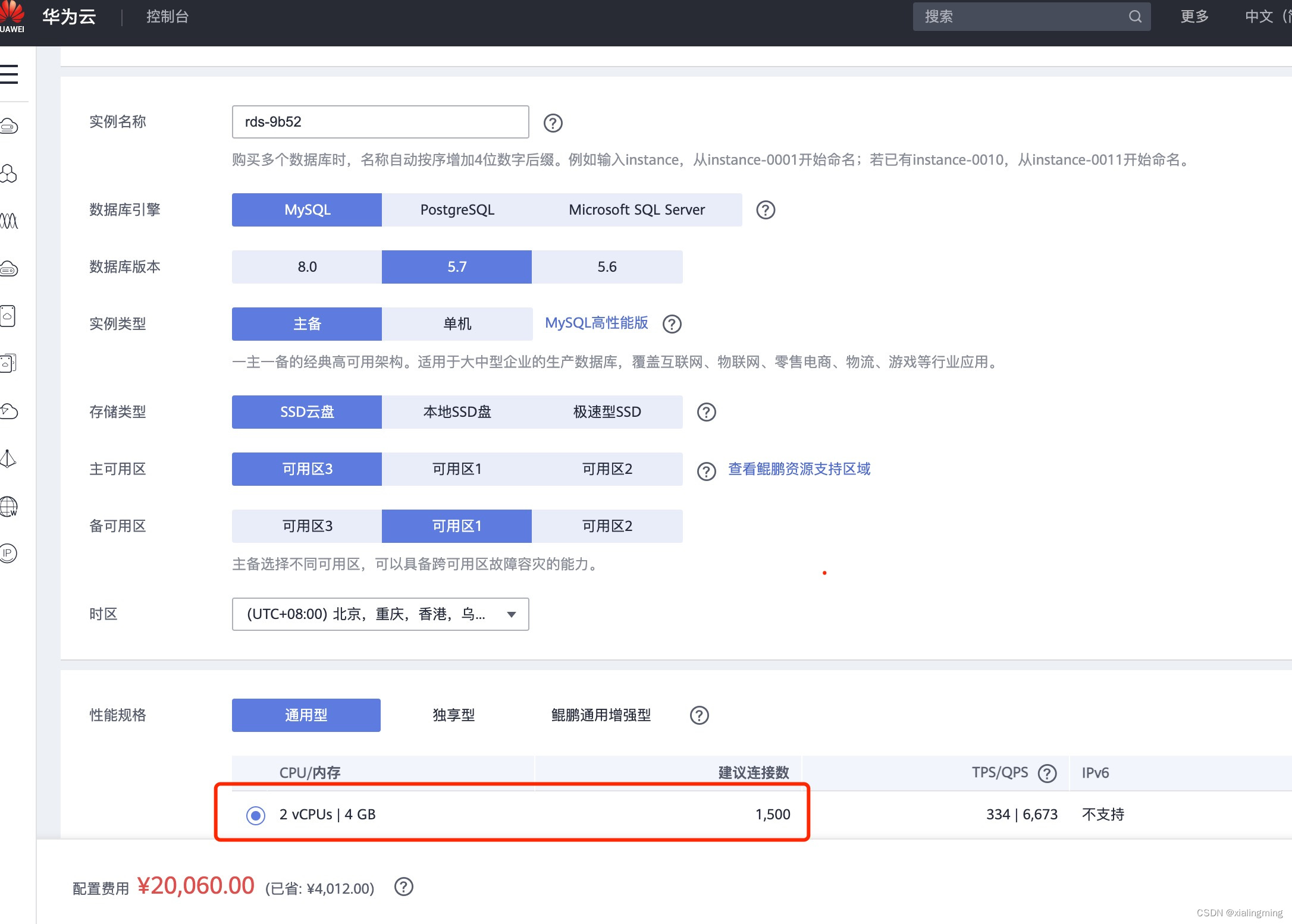Switch to 通用型 performance tab

pos(306,715)
